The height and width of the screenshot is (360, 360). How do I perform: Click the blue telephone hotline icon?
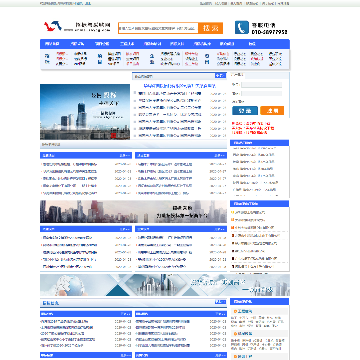[x=242, y=27]
